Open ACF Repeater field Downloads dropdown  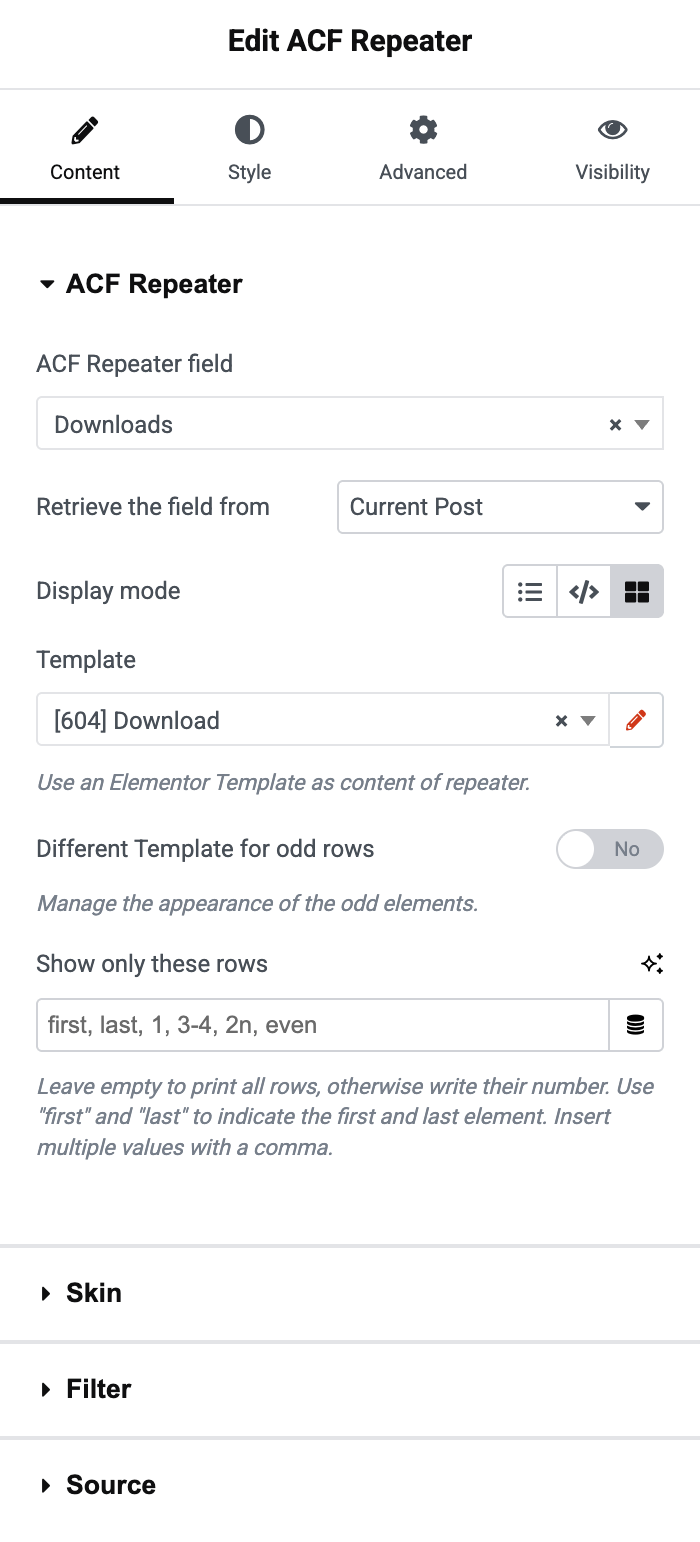pyautogui.click(x=330, y=424)
